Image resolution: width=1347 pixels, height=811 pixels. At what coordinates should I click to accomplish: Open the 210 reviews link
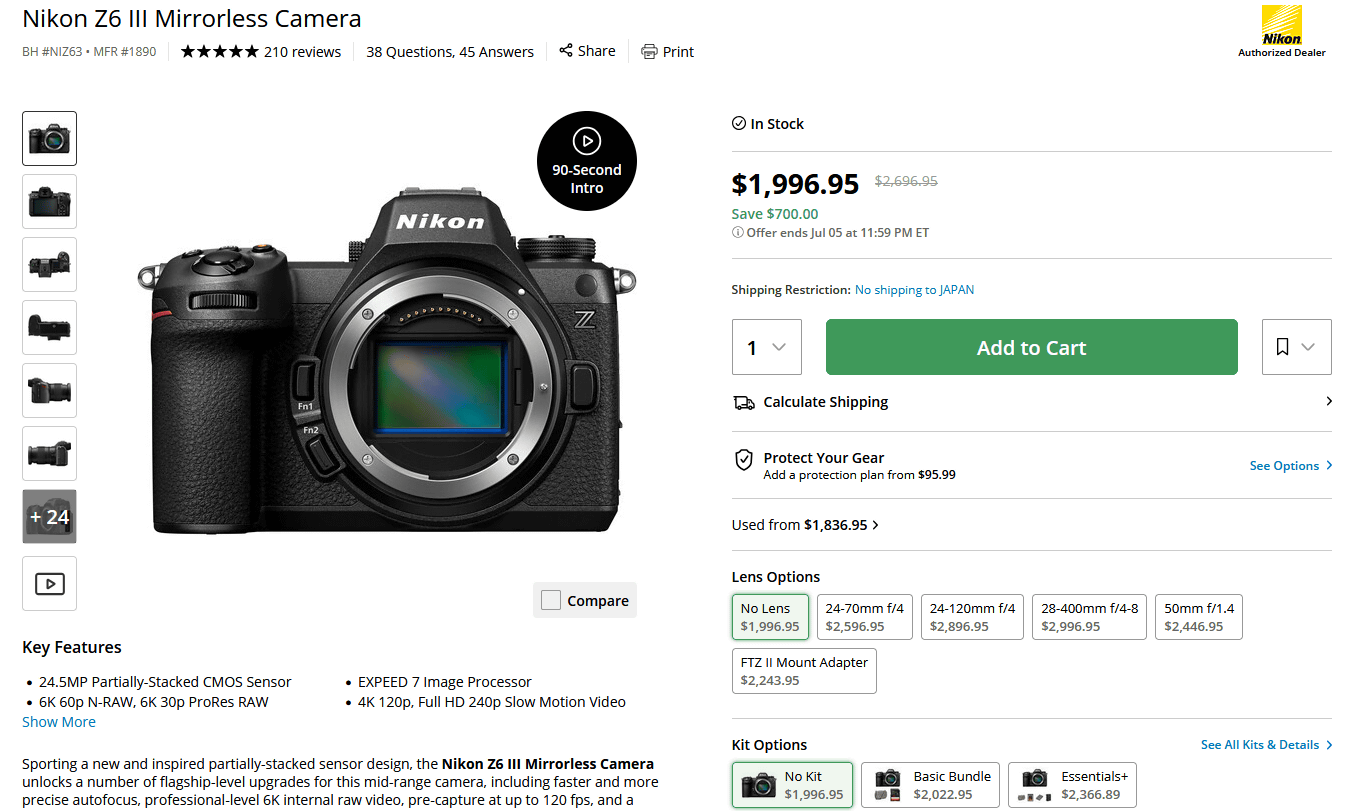(302, 52)
